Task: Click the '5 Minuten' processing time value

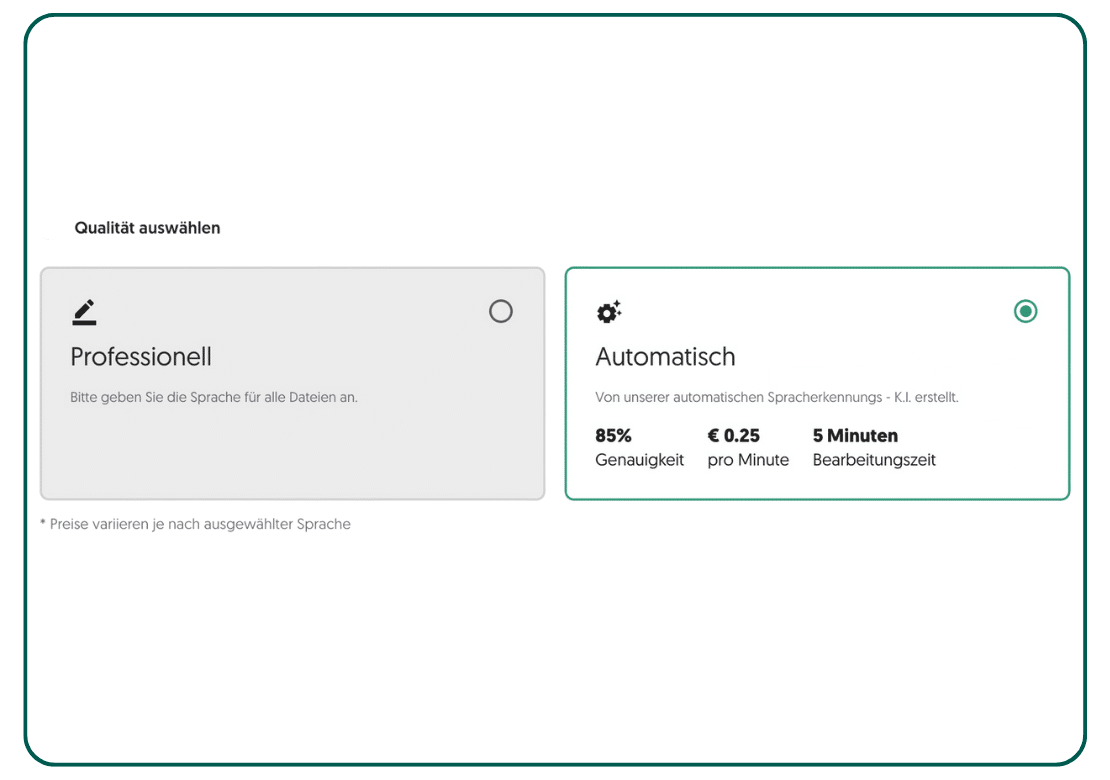Action: (x=855, y=436)
